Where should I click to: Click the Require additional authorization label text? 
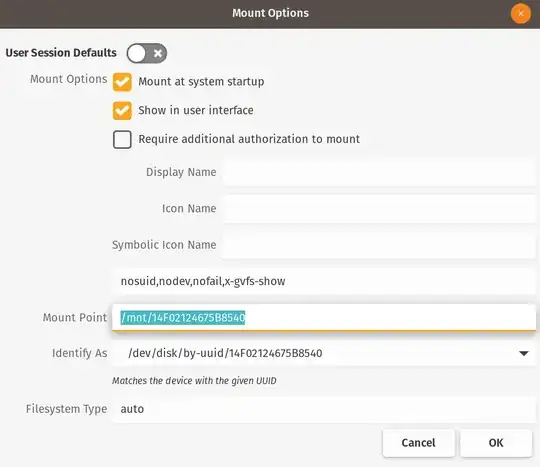249,139
